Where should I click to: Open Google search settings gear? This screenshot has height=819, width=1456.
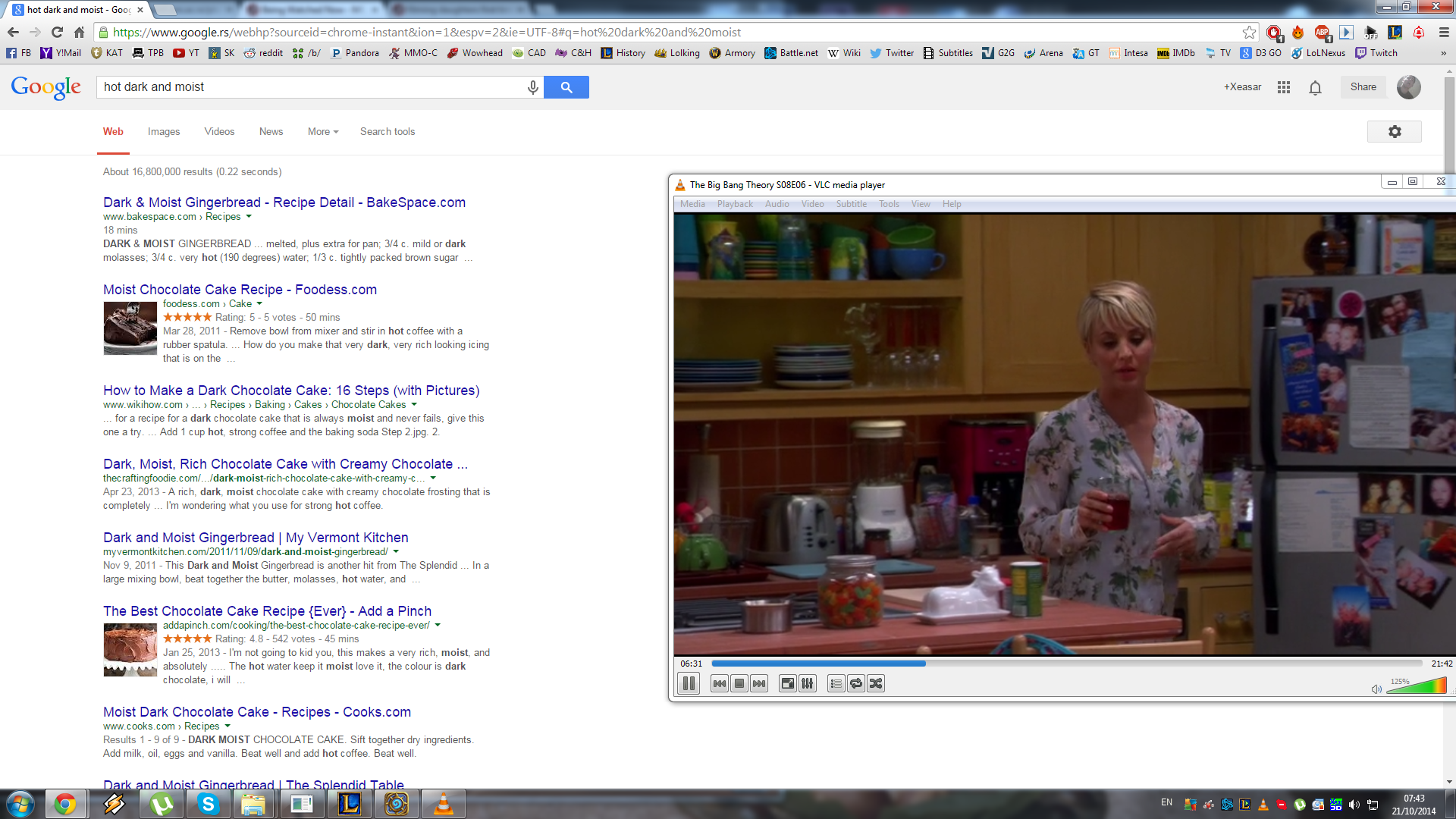(x=1395, y=132)
